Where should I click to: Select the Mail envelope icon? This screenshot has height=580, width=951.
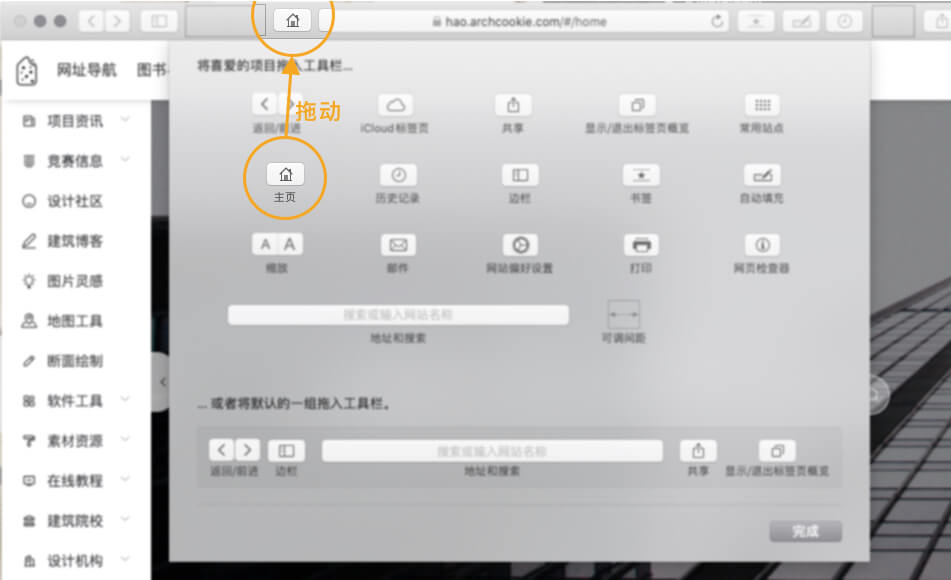398,245
